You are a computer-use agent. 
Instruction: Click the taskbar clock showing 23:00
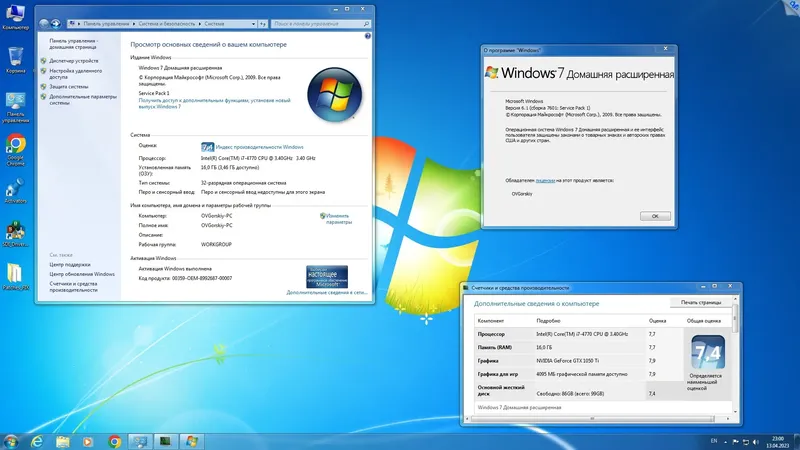click(x=778, y=442)
